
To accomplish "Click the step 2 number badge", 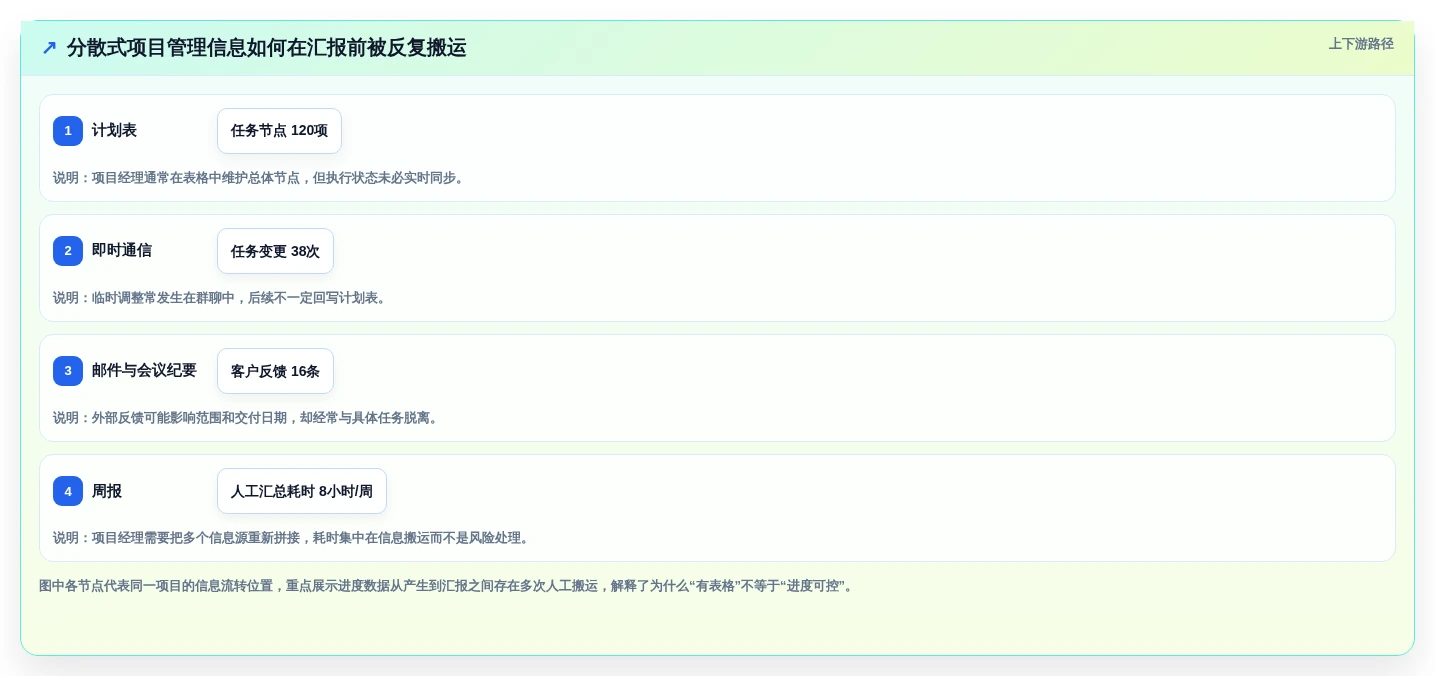I will tap(68, 251).
